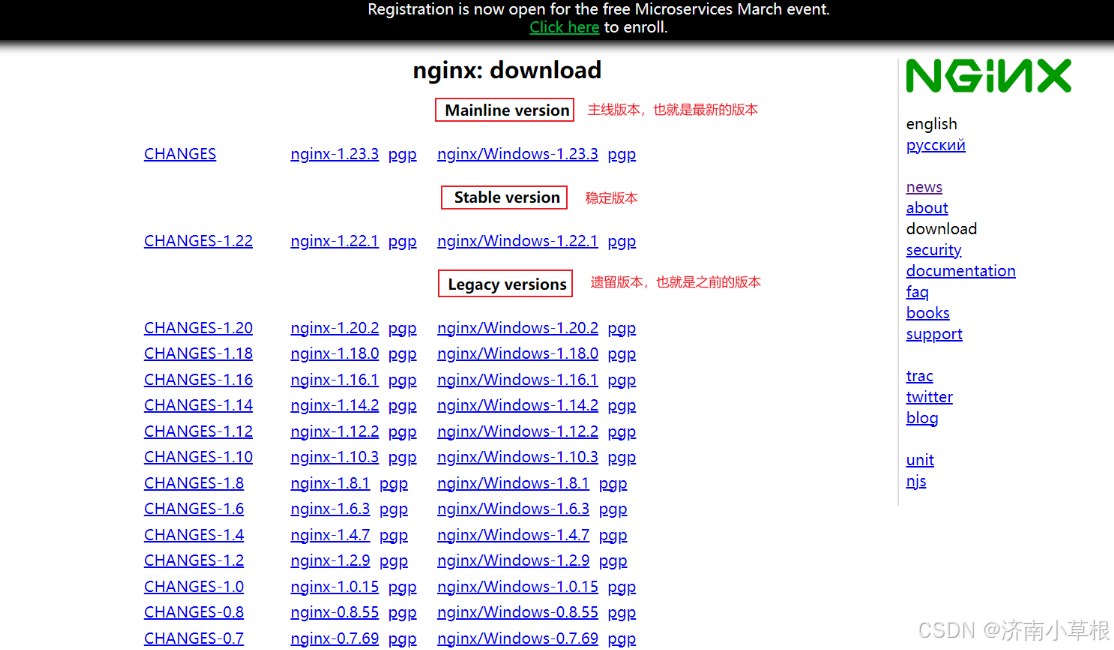1114x650 pixels.
Task: Open pgp for nginx/Windows-1.23.3
Action: [x=622, y=155]
